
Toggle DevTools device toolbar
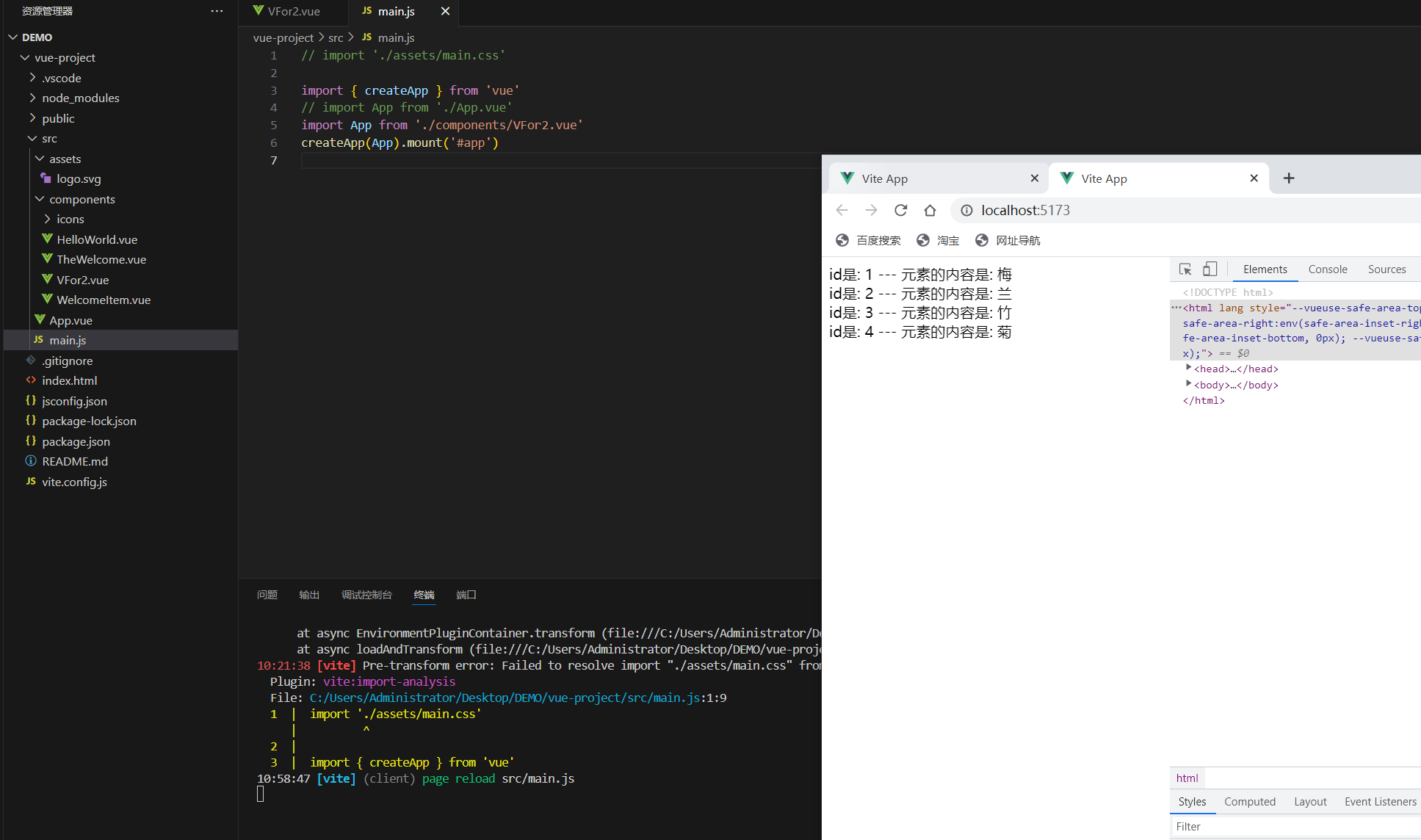coord(1210,269)
